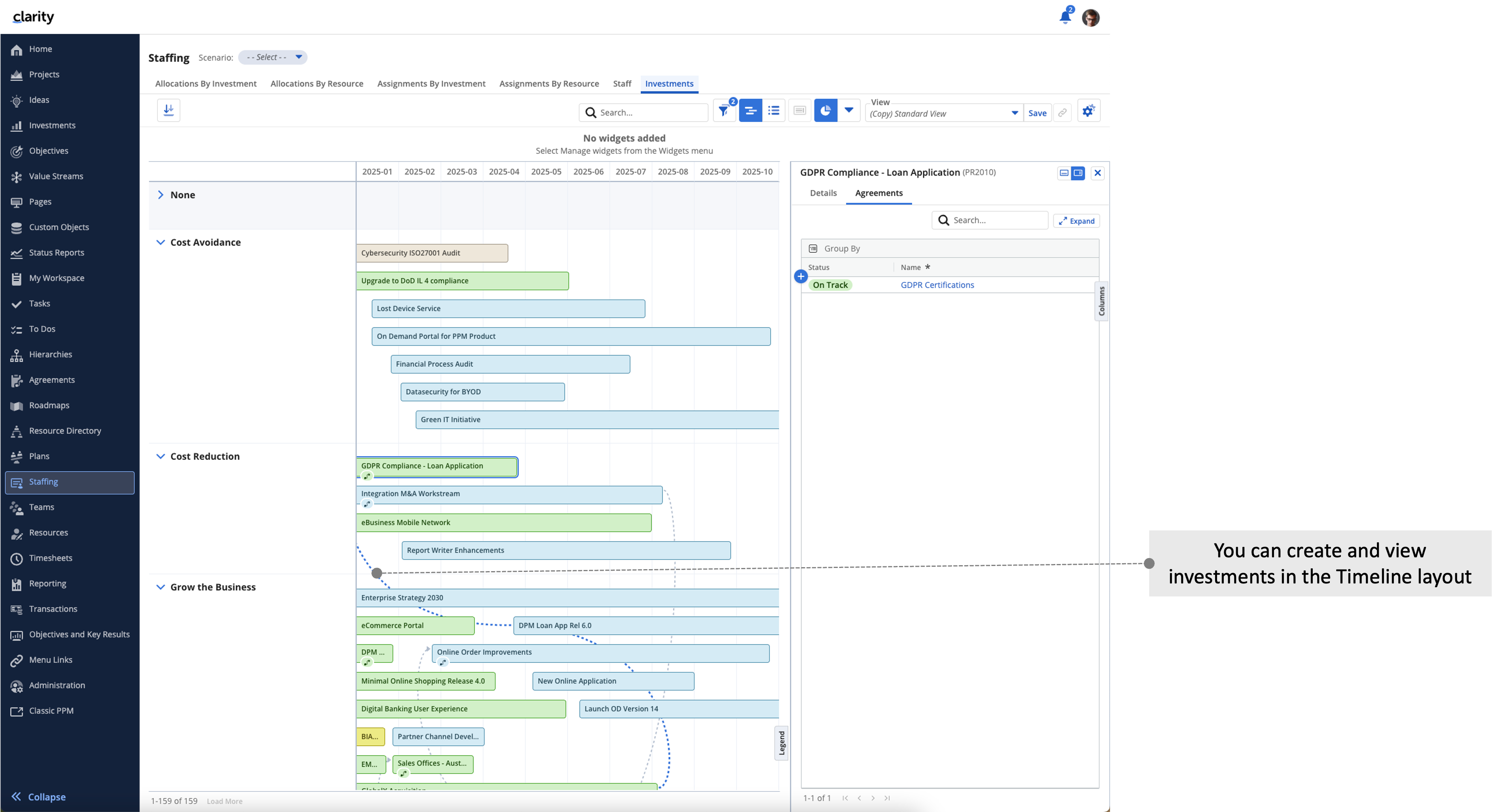Screen dimensions: 1492x812
Task: Switch to the Grid list layout icon
Action: (x=774, y=110)
